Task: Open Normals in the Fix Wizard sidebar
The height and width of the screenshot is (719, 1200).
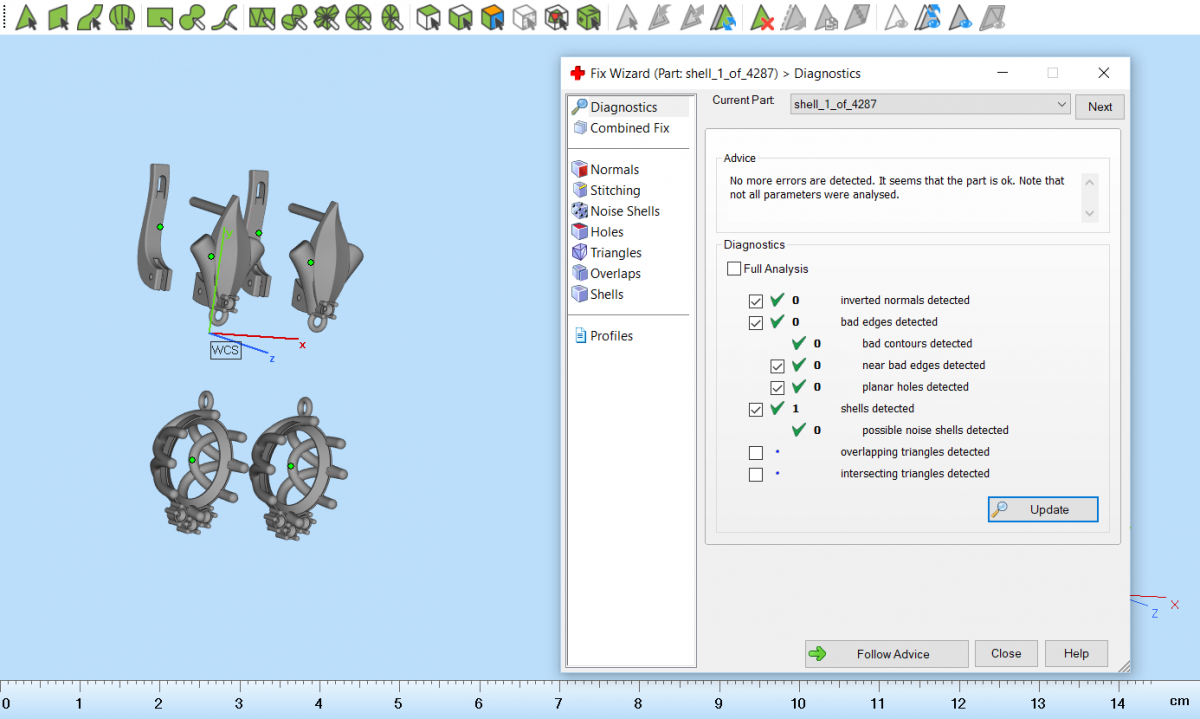Action: tap(613, 170)
